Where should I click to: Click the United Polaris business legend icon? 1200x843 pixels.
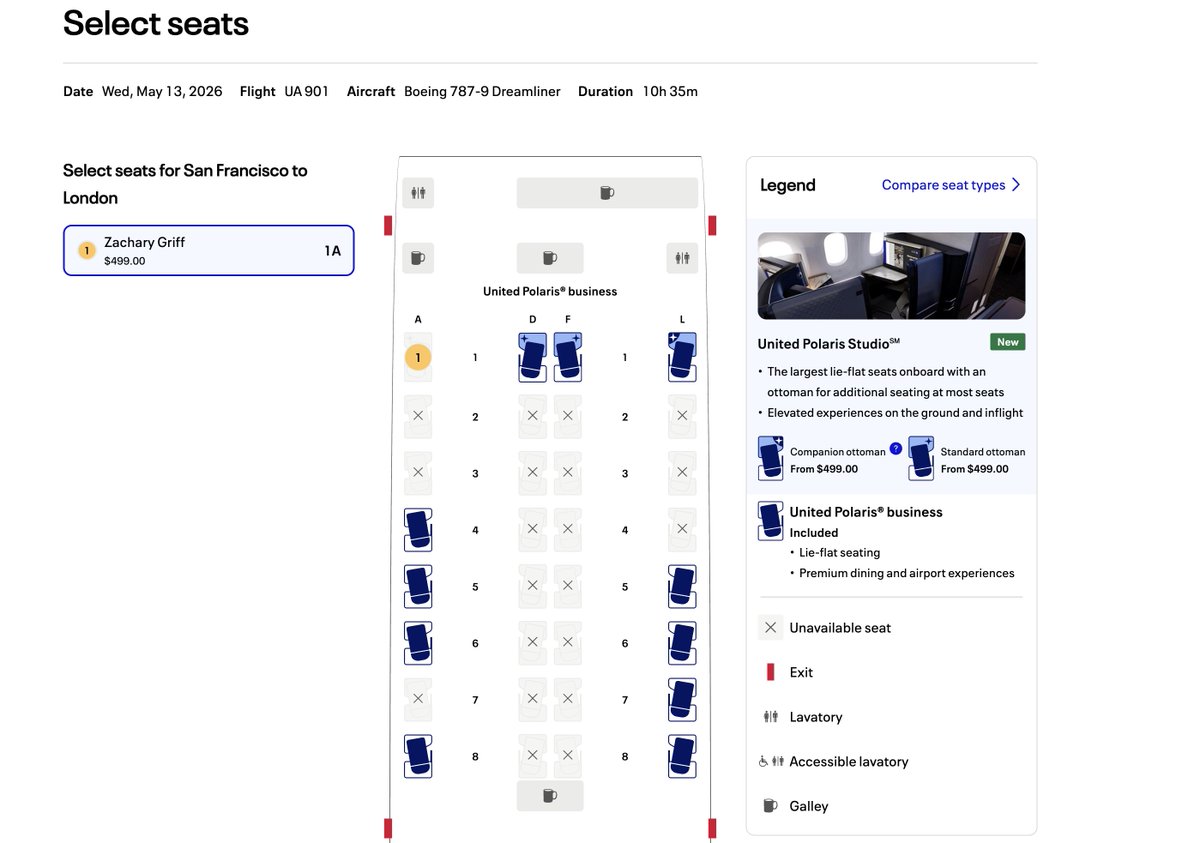click(771, 521)
